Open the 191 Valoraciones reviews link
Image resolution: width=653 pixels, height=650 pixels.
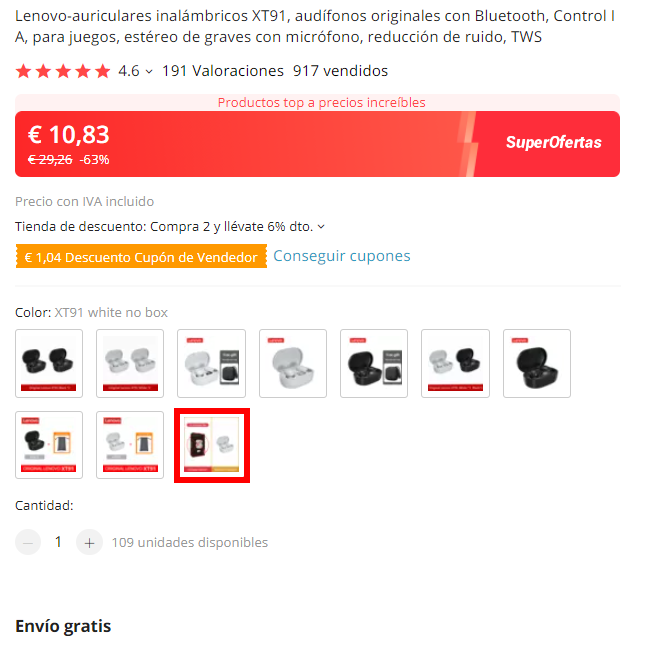pyautogui.click(x=223, y=71)
